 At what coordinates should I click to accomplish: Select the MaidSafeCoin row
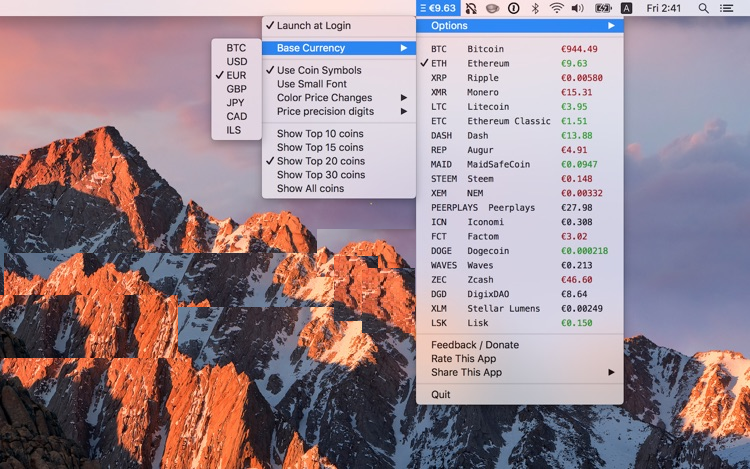point(519,164)
